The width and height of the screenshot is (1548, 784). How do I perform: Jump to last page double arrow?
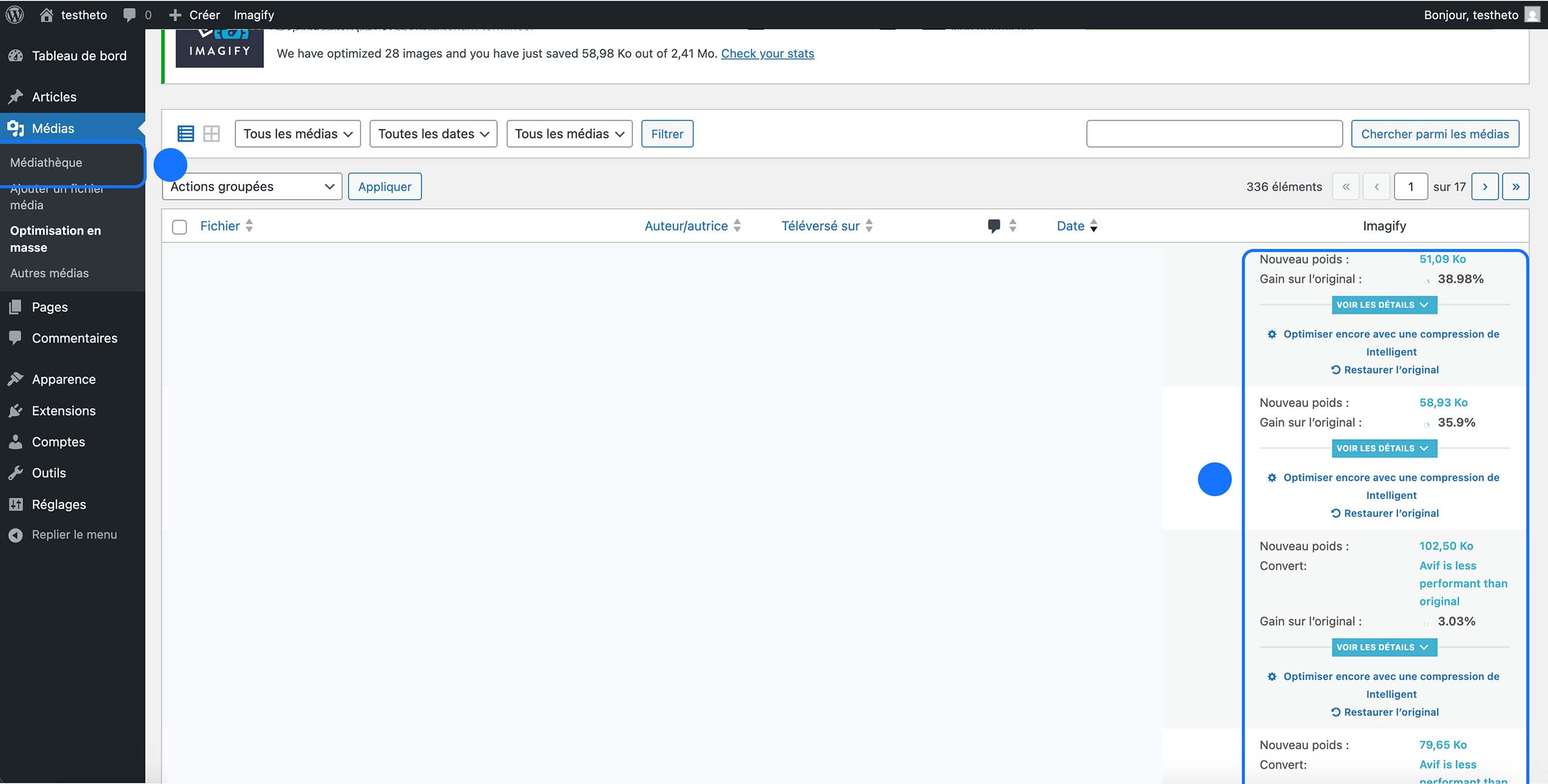coord(1515,186)
